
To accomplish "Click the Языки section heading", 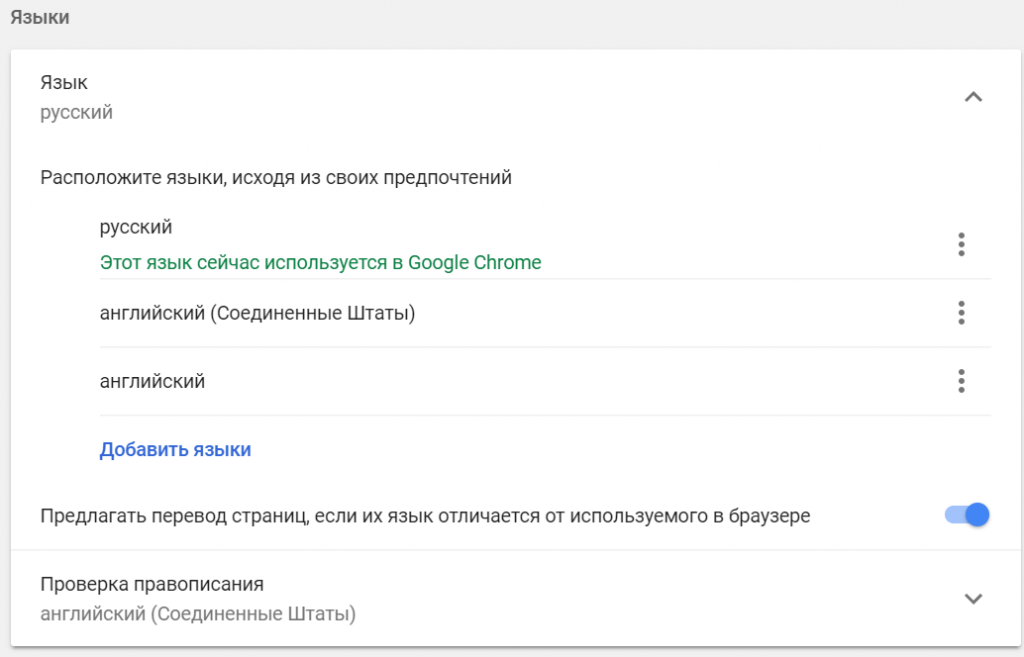I will (x=40, y=17).
